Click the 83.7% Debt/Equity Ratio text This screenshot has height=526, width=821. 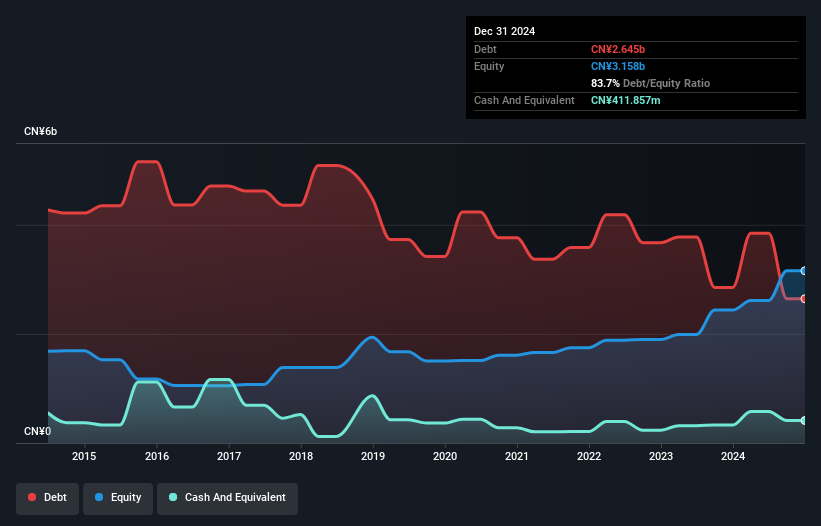pyautogui.click(x=650, y=83)
